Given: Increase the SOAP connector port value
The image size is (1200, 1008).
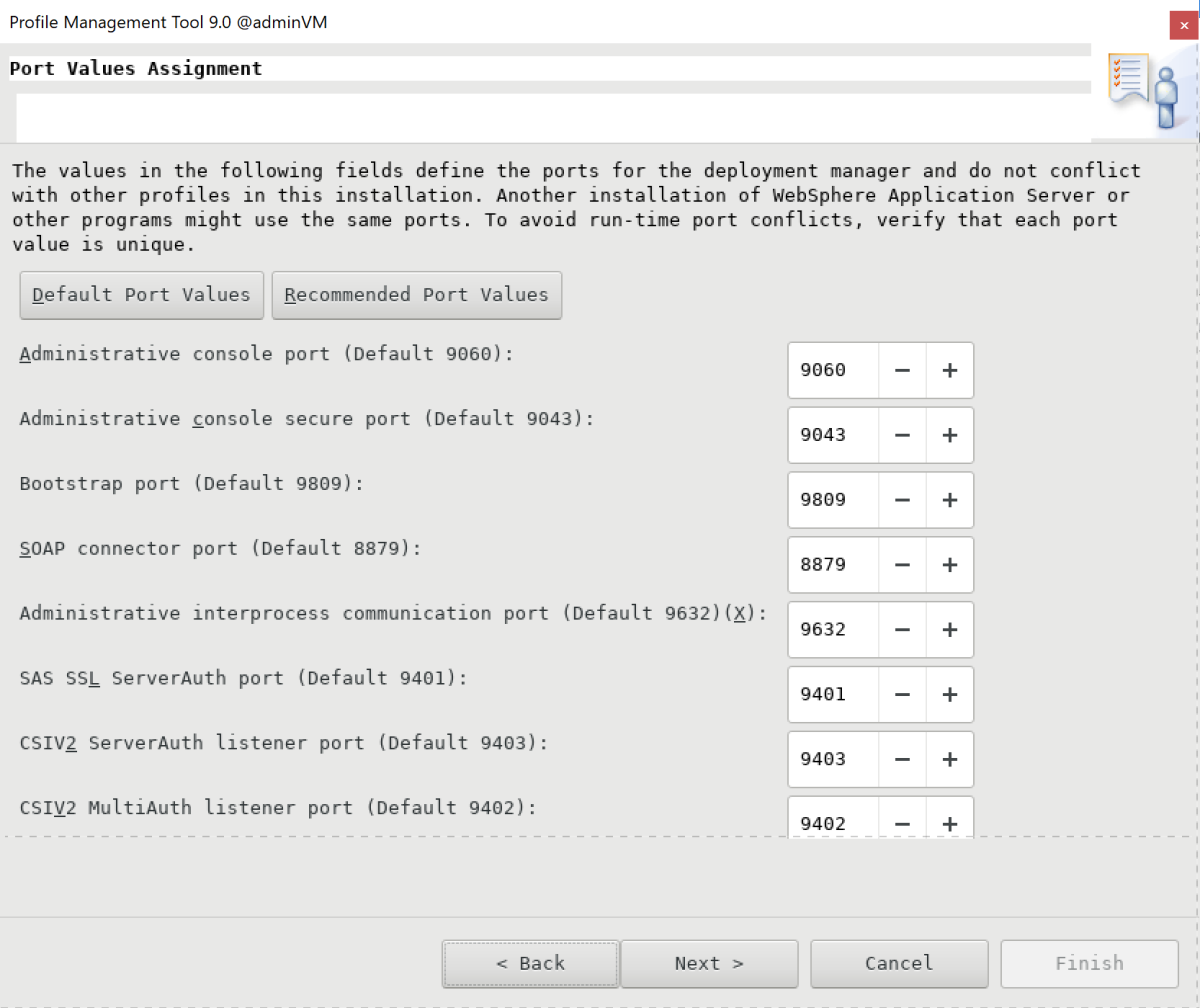Looking at the screenshot, I should pos(950,565).
